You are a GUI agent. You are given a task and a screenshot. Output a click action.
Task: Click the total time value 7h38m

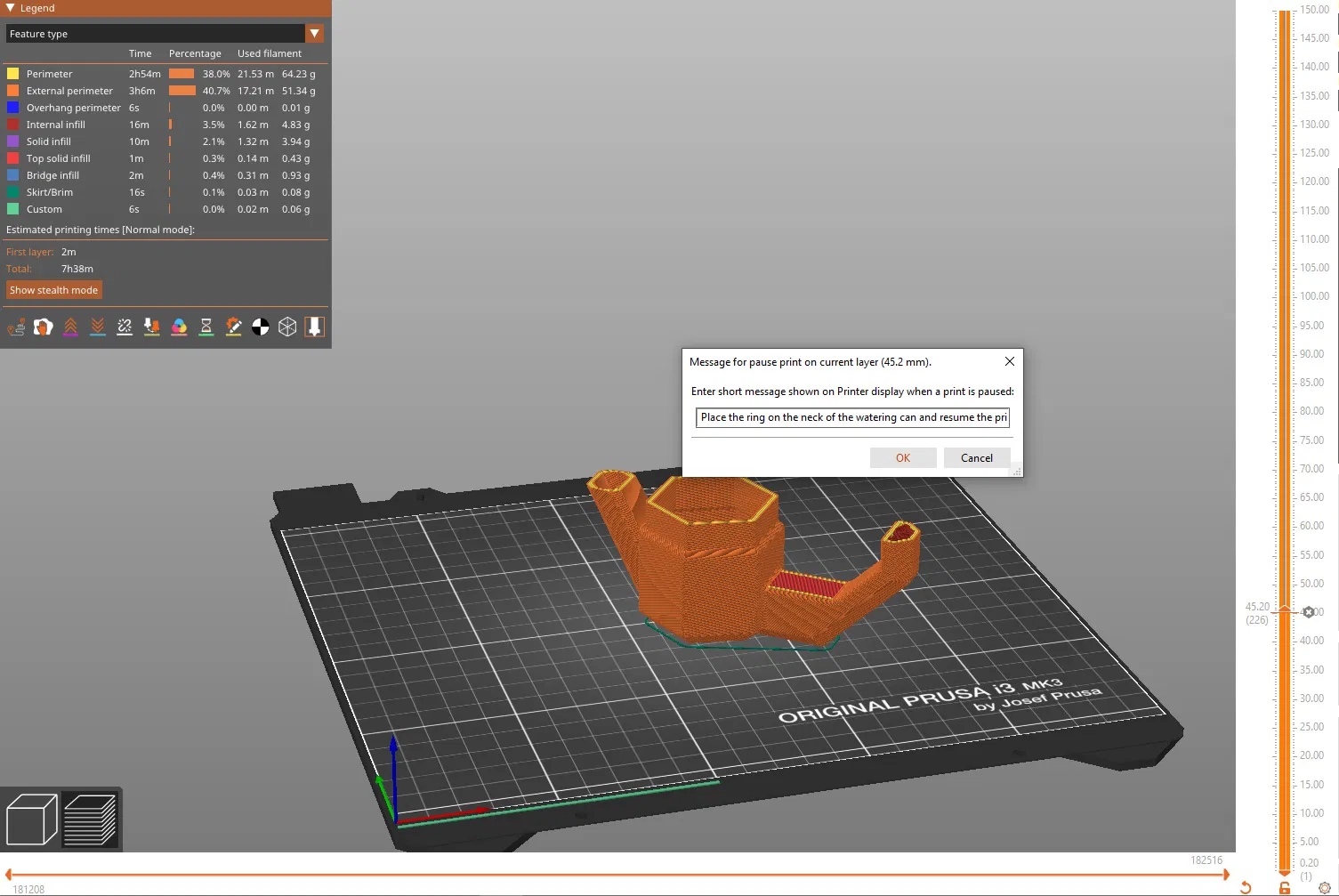coord(77,269)
